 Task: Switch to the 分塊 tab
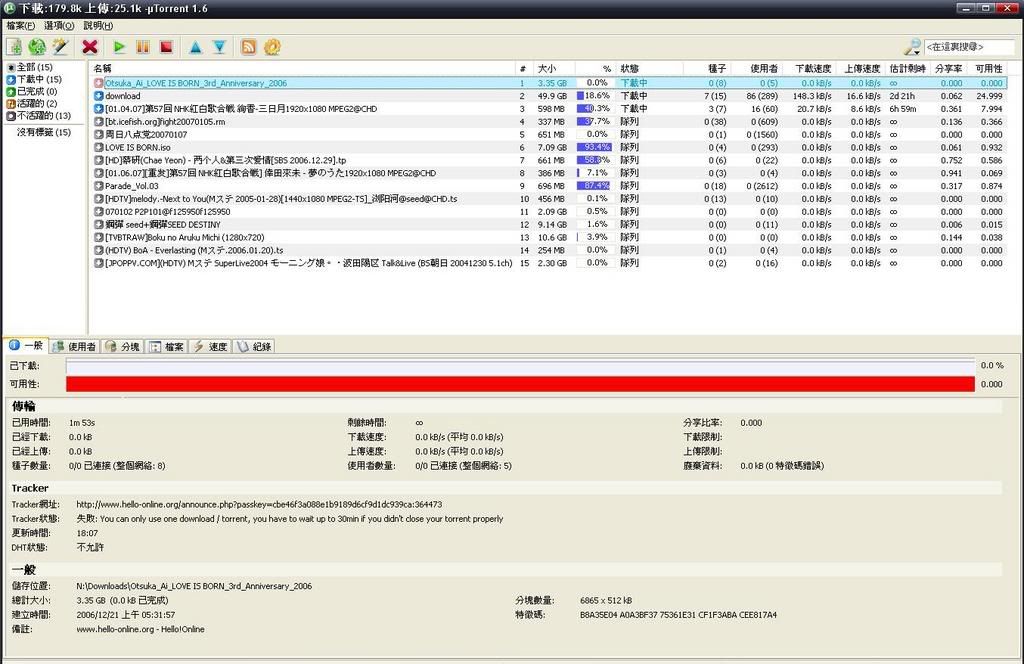point(123,347)
